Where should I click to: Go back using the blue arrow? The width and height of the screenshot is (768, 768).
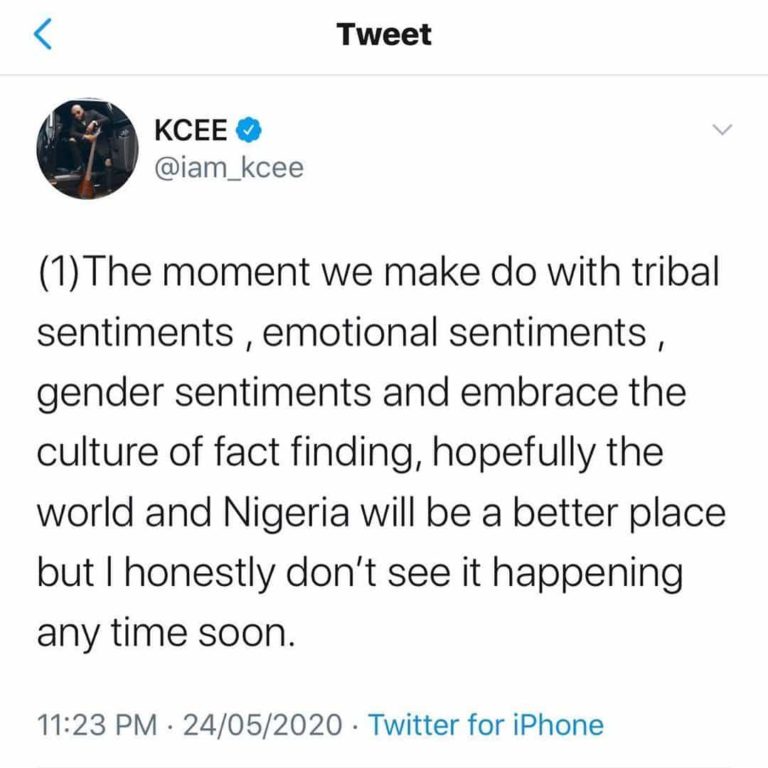43,34
